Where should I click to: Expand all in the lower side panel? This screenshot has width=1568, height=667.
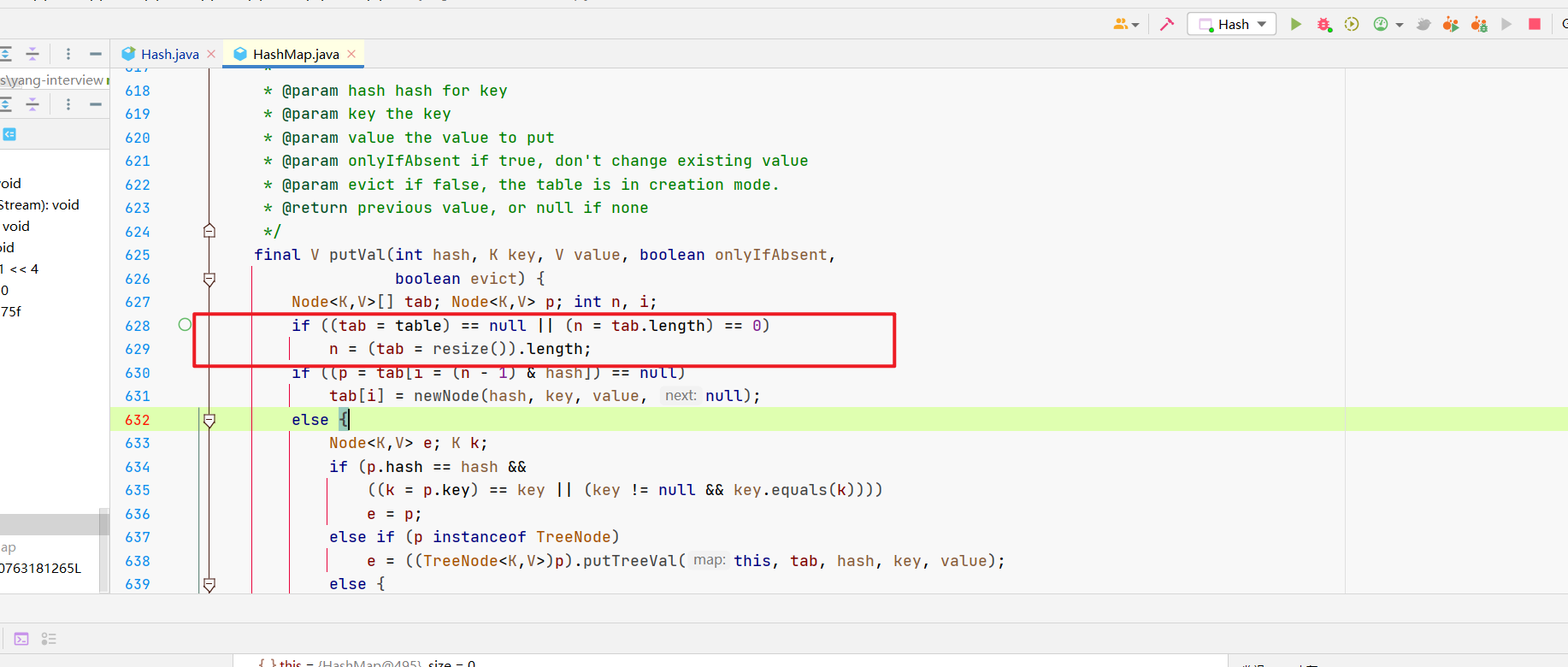tap(5, 104)
